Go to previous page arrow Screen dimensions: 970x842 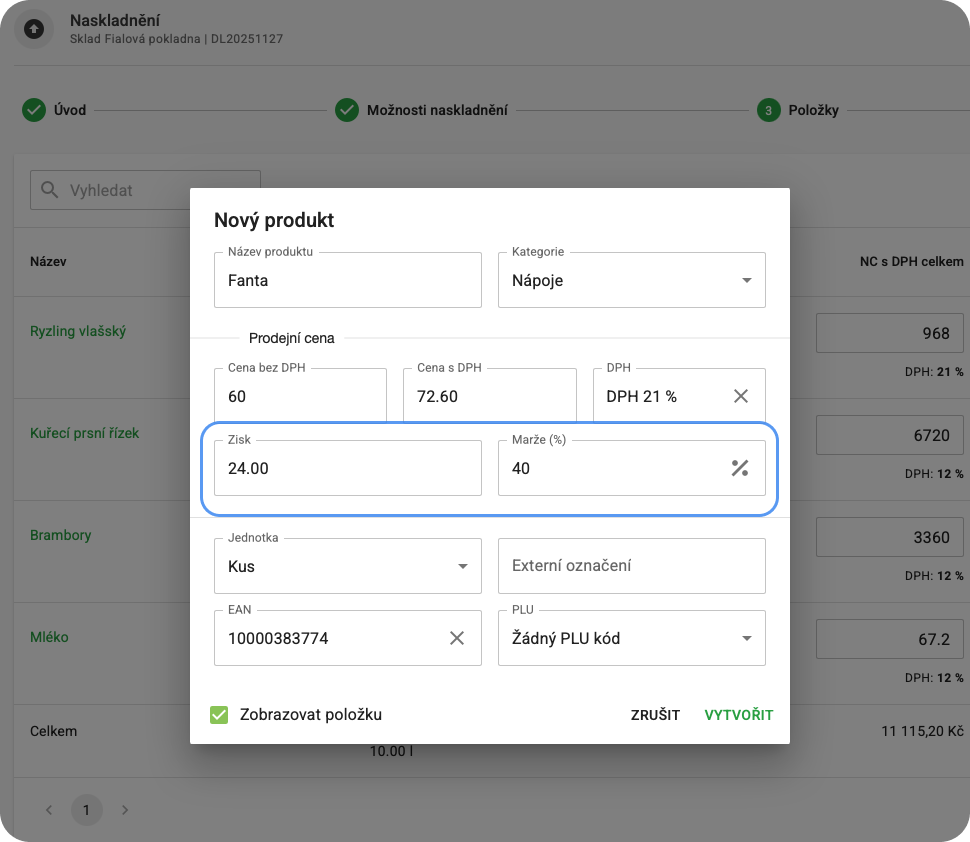tap(49, 810)
